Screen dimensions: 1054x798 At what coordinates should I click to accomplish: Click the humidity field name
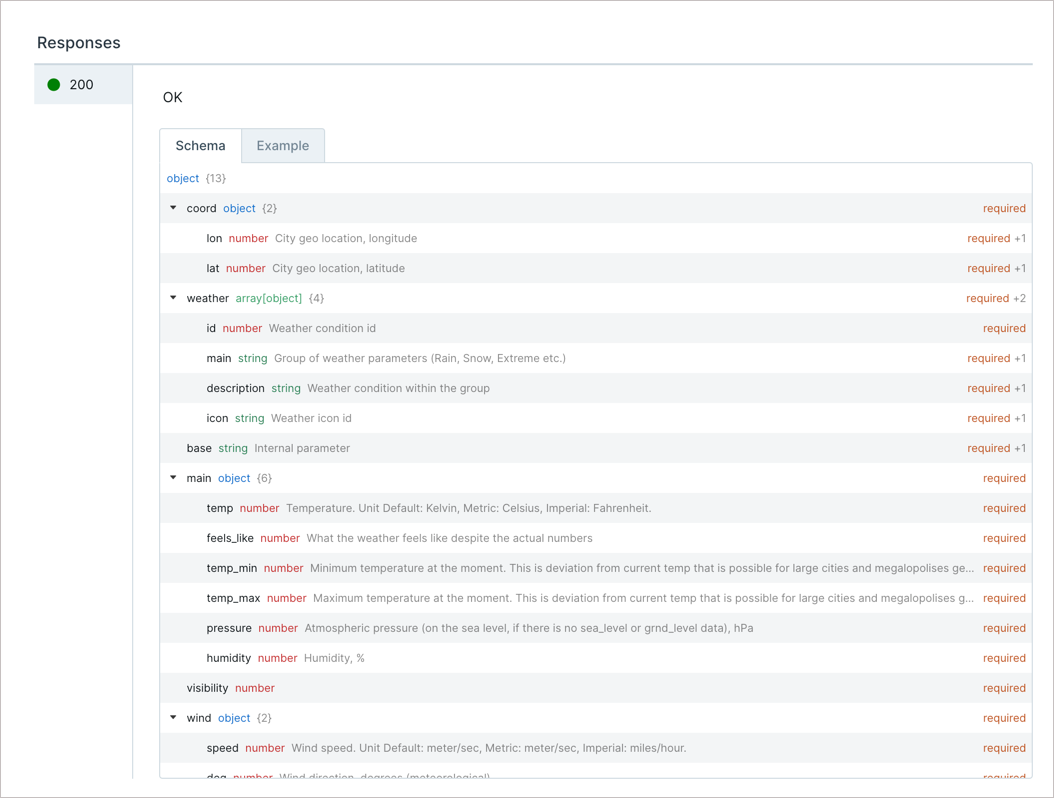click(229, 658)
